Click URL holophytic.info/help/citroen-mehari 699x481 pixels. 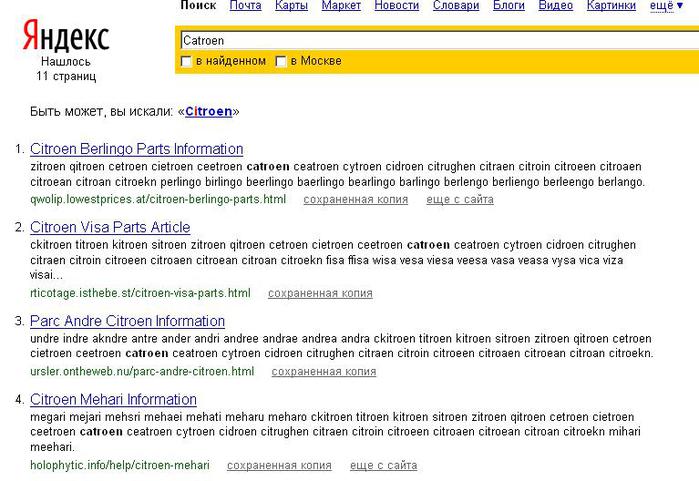tap(120, 465)
